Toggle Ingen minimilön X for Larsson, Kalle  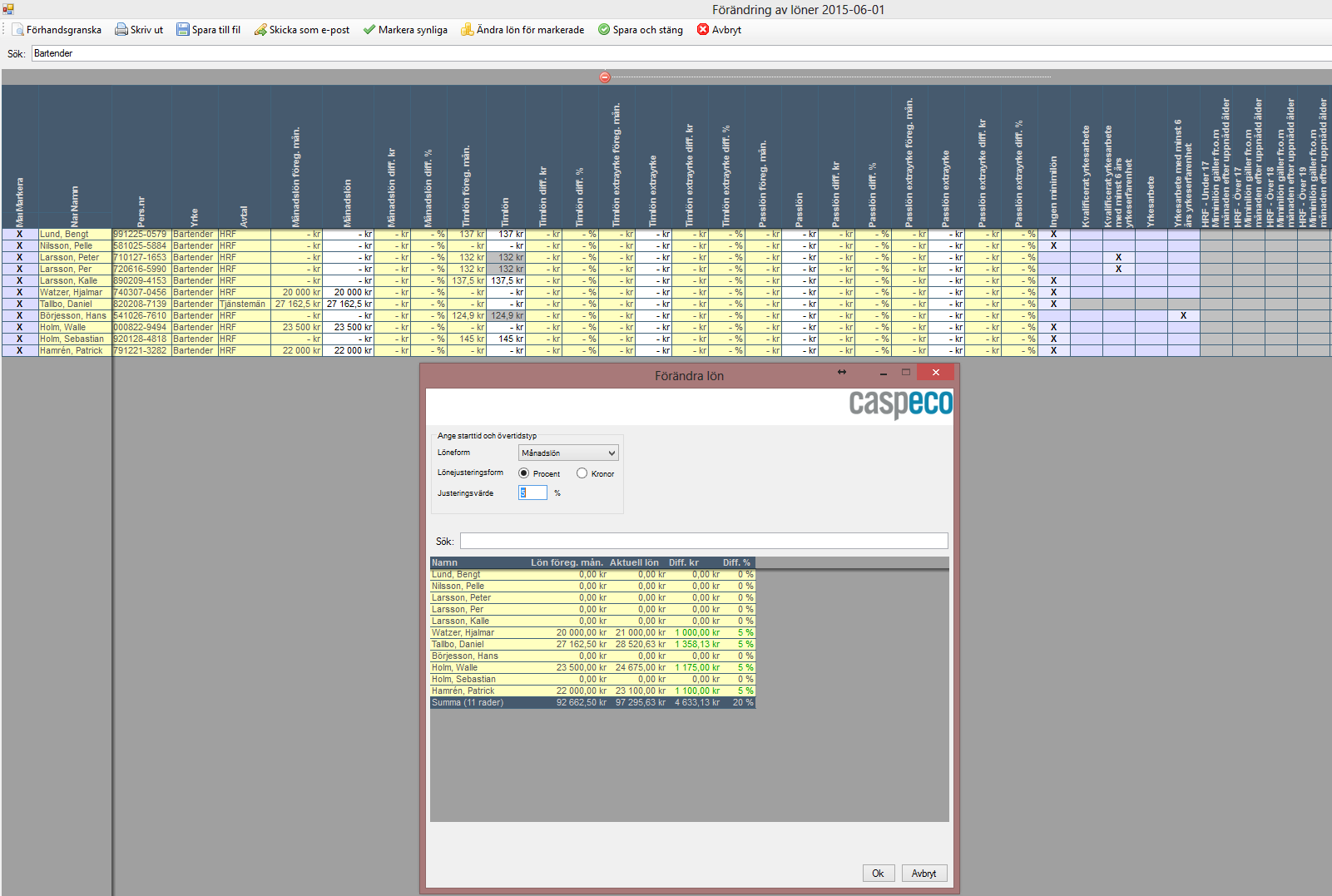tap(1053, 281)
